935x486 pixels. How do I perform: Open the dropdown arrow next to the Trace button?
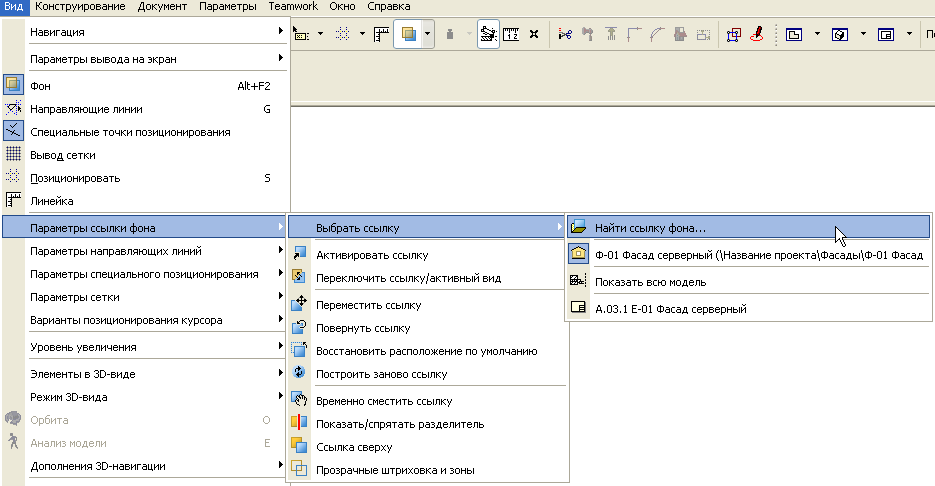click(x=428, y=33)
